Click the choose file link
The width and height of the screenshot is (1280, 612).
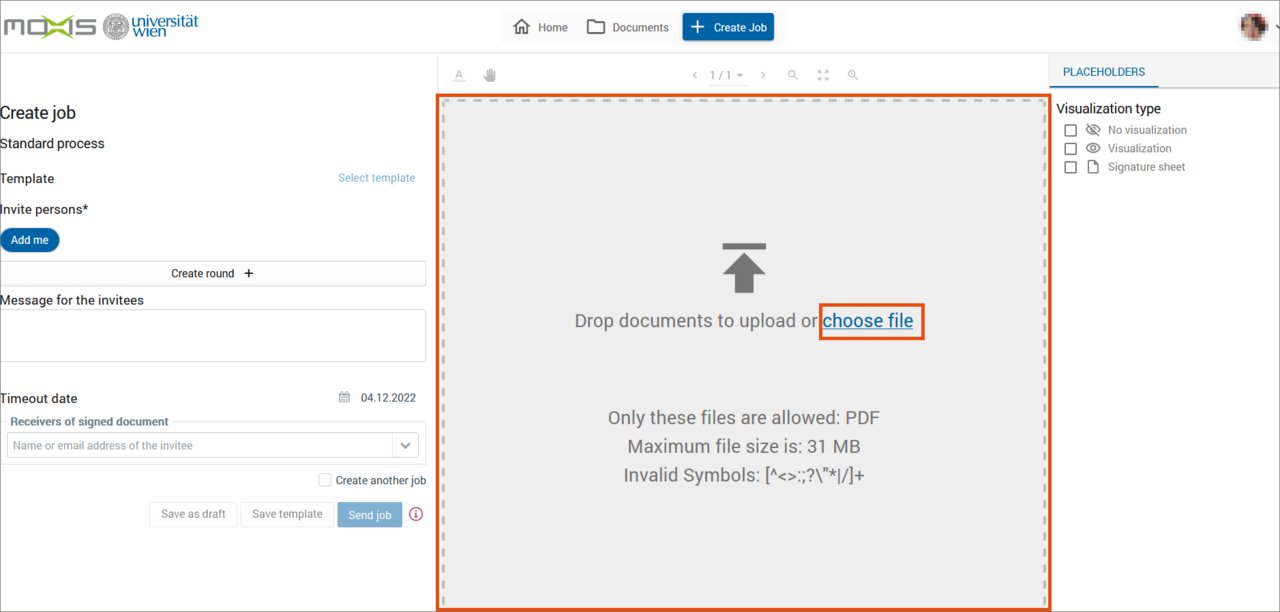tap(868, 321)
